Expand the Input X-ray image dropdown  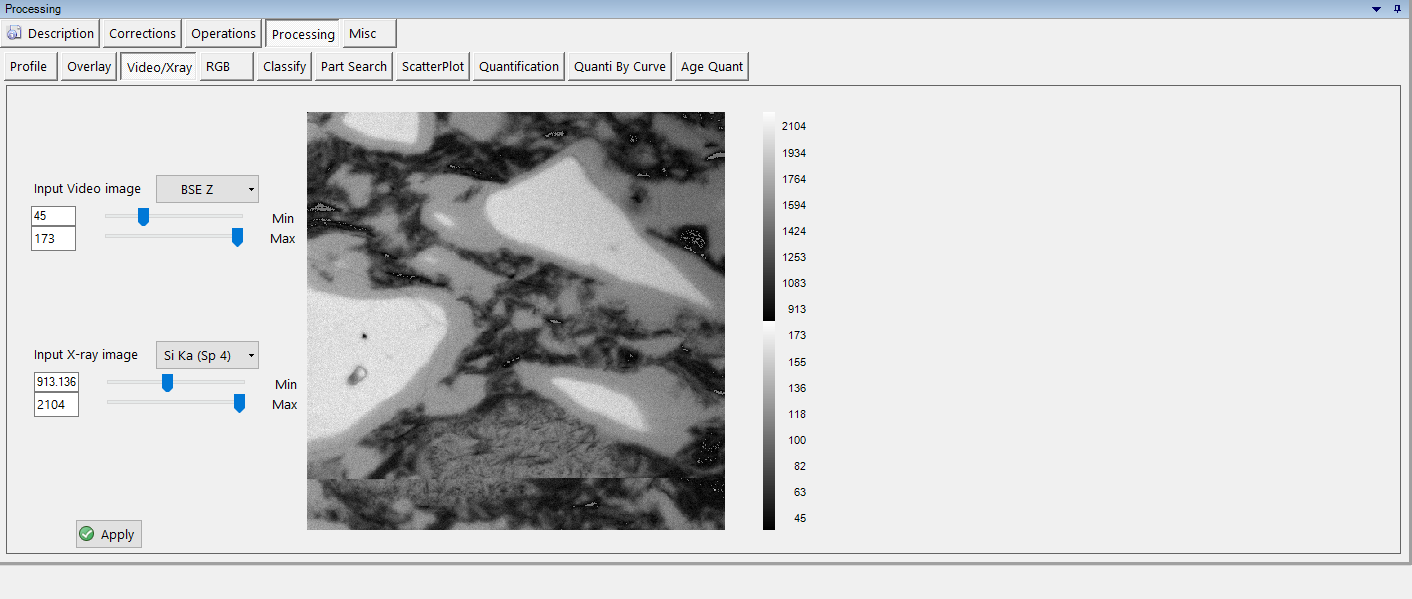[207, 355]
